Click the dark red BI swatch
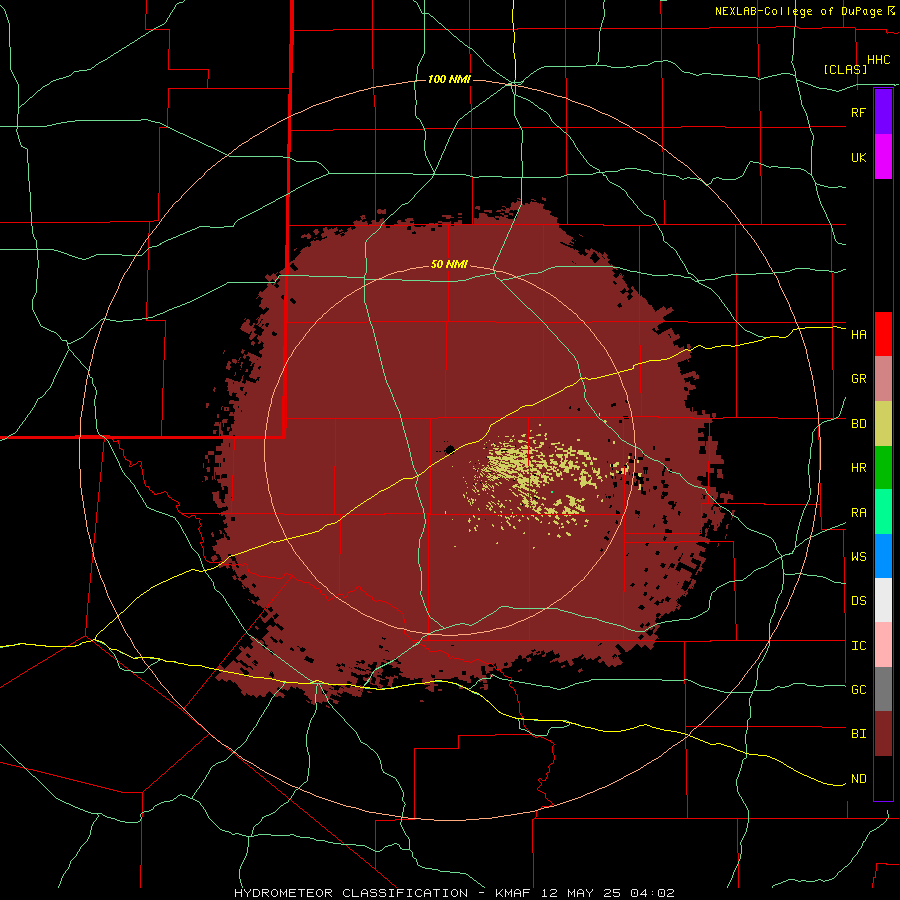The height and width of the screenshot is (900, 900). (883, 734)
